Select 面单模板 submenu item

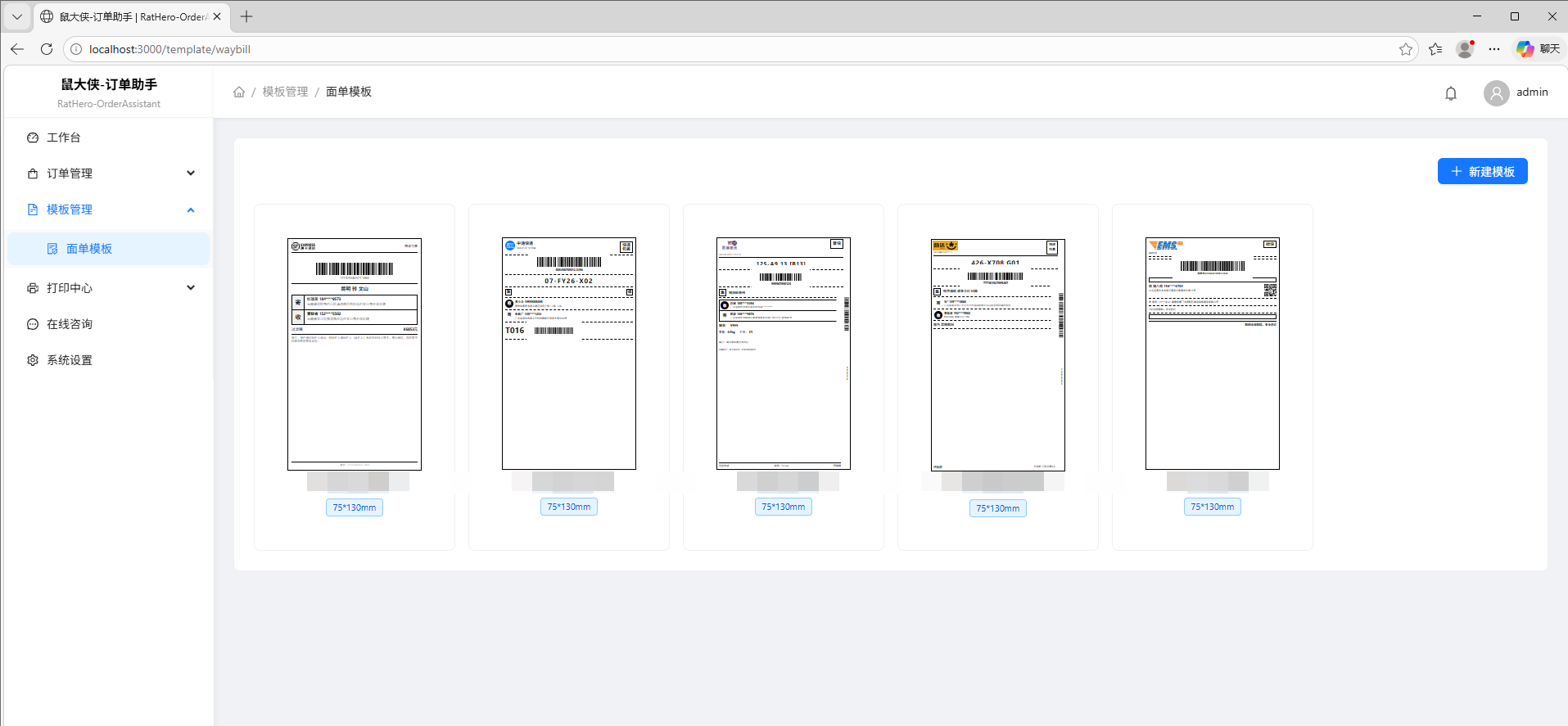89,249
